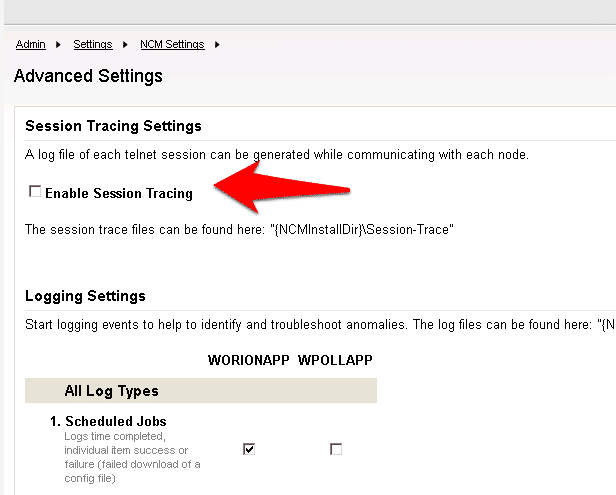Click the arrow after NCM Settings breadcrumb

(217, 45)
